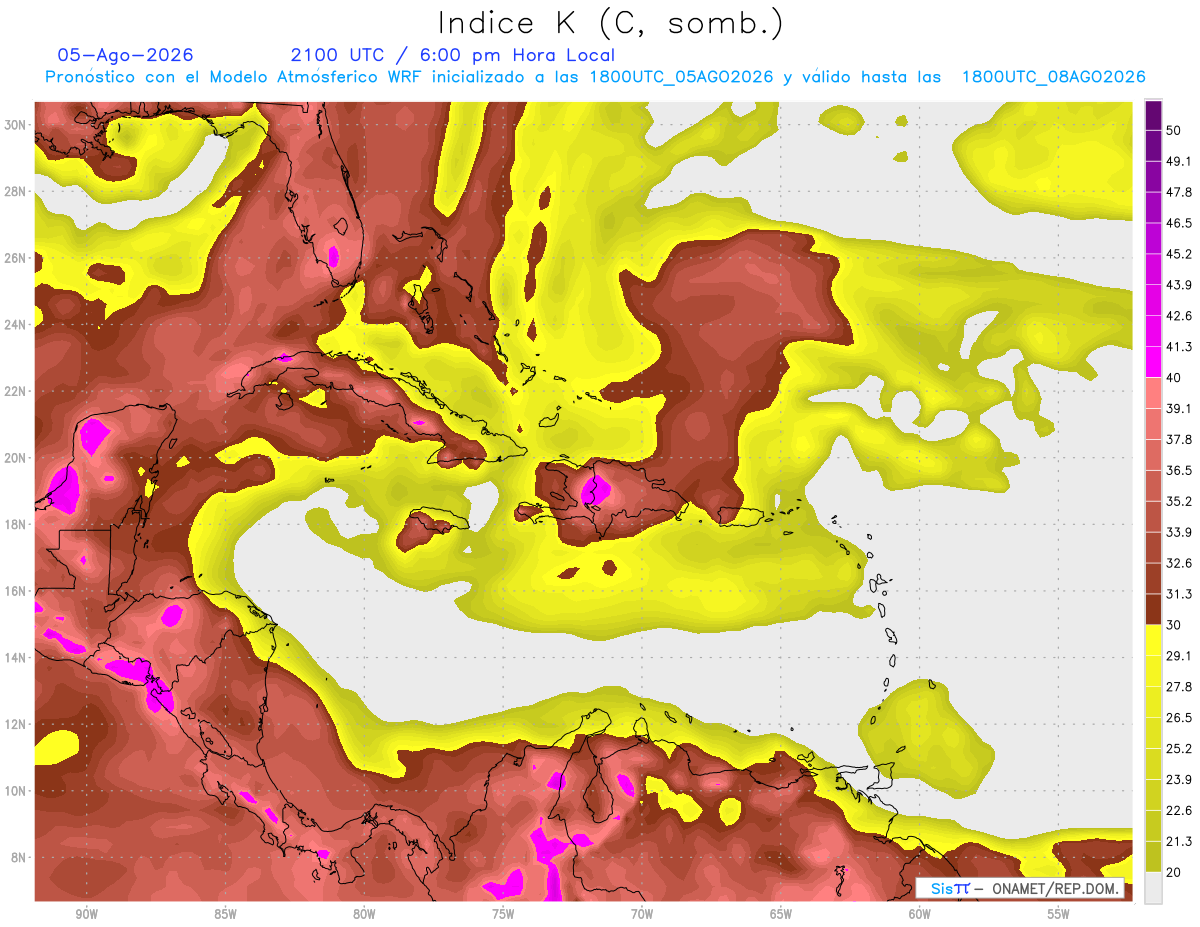The image size is (1200, 927).
Task: Pick the bright yellow swatch between 29.1 and 30
Action: (1153, 641)
